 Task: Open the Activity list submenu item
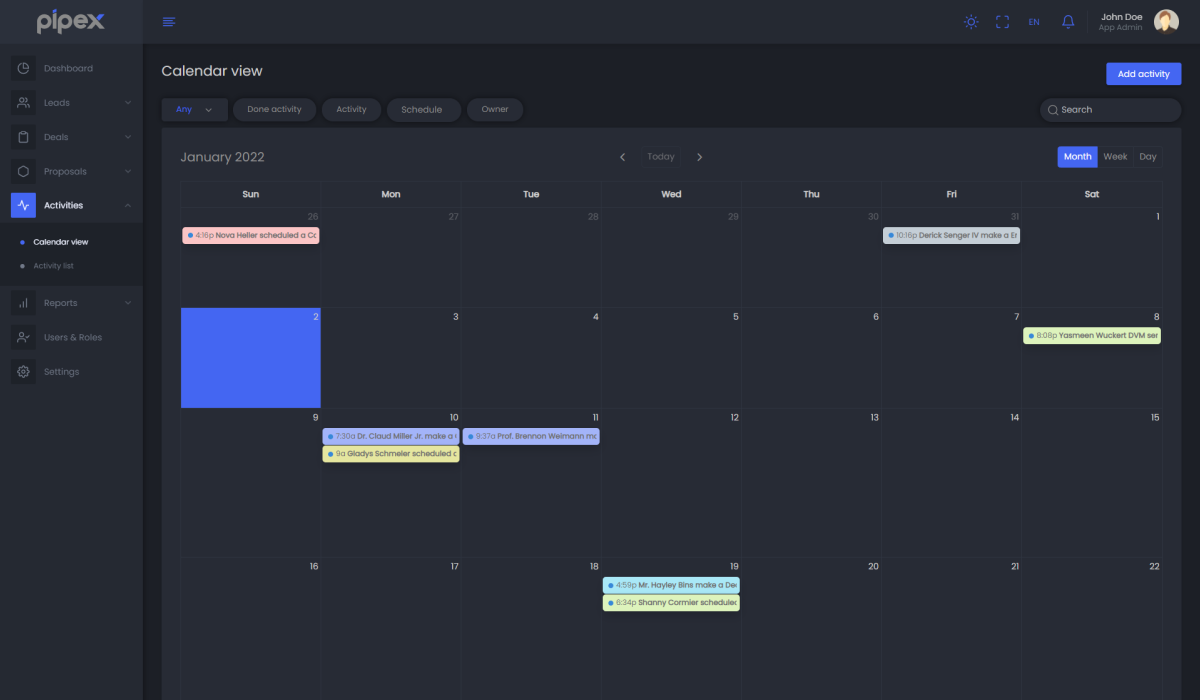54,266
